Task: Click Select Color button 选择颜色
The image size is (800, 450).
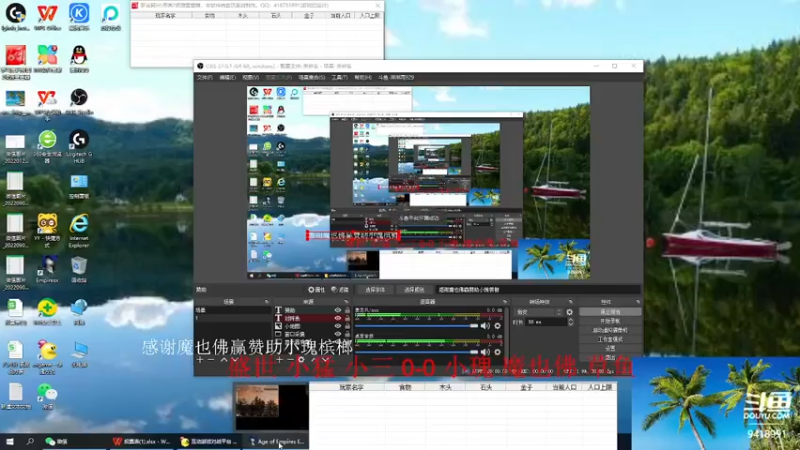Action: 414,290
